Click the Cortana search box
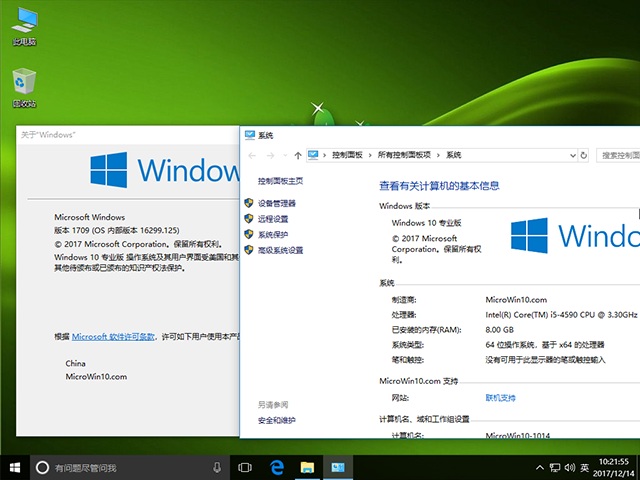 [x=129, y=467]
